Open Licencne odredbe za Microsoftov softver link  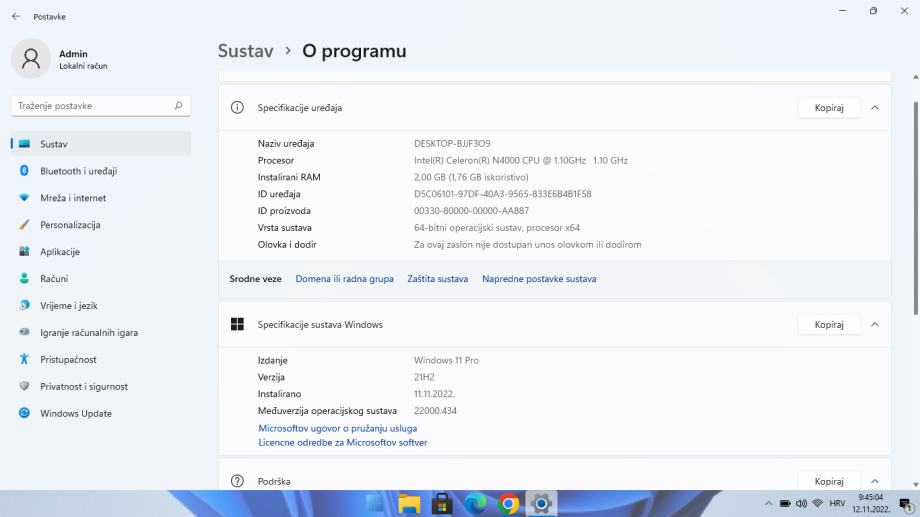pyautogui.click(x=343, y=442)
